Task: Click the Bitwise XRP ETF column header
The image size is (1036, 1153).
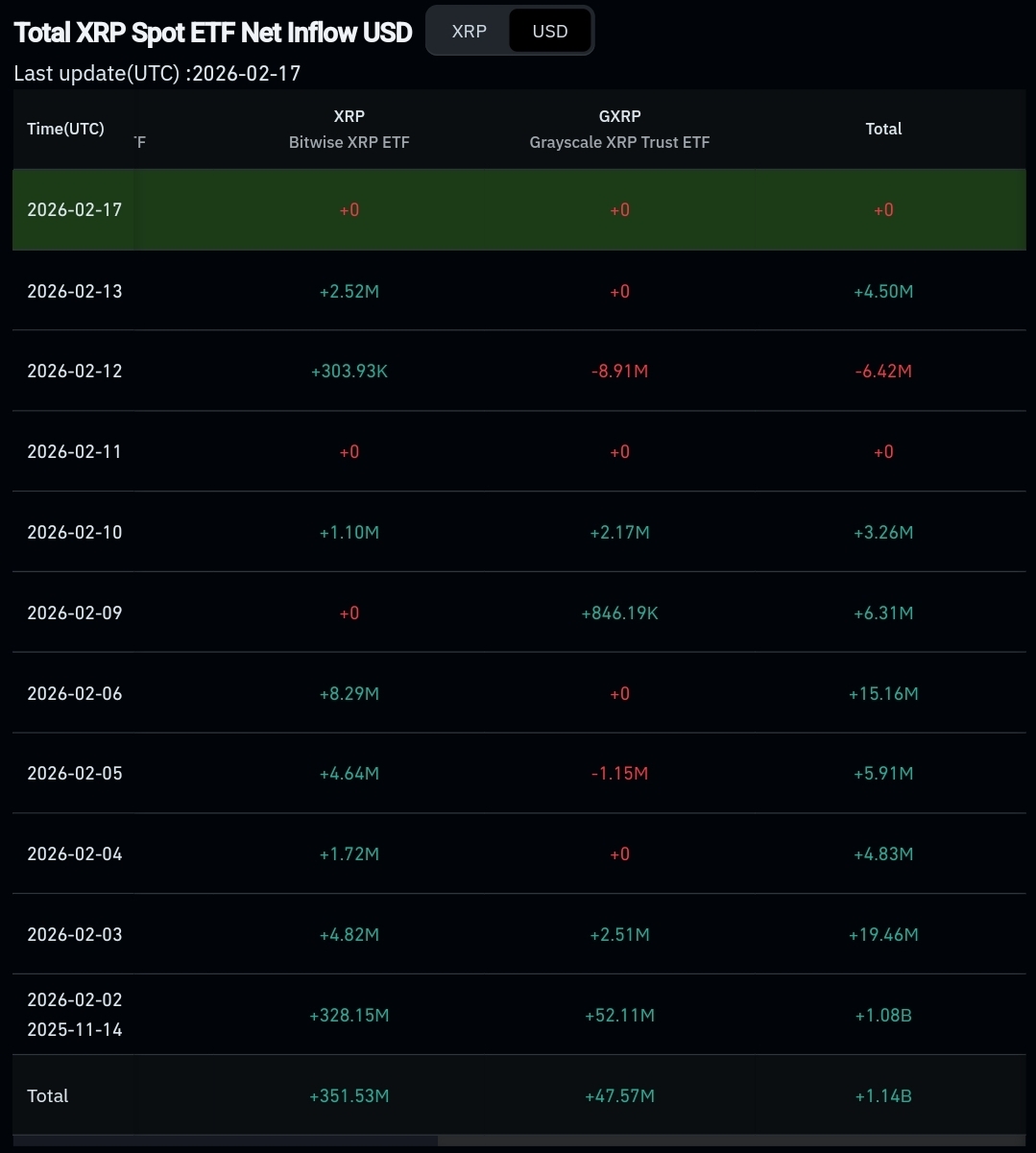Action: click(x=349, y=130)
